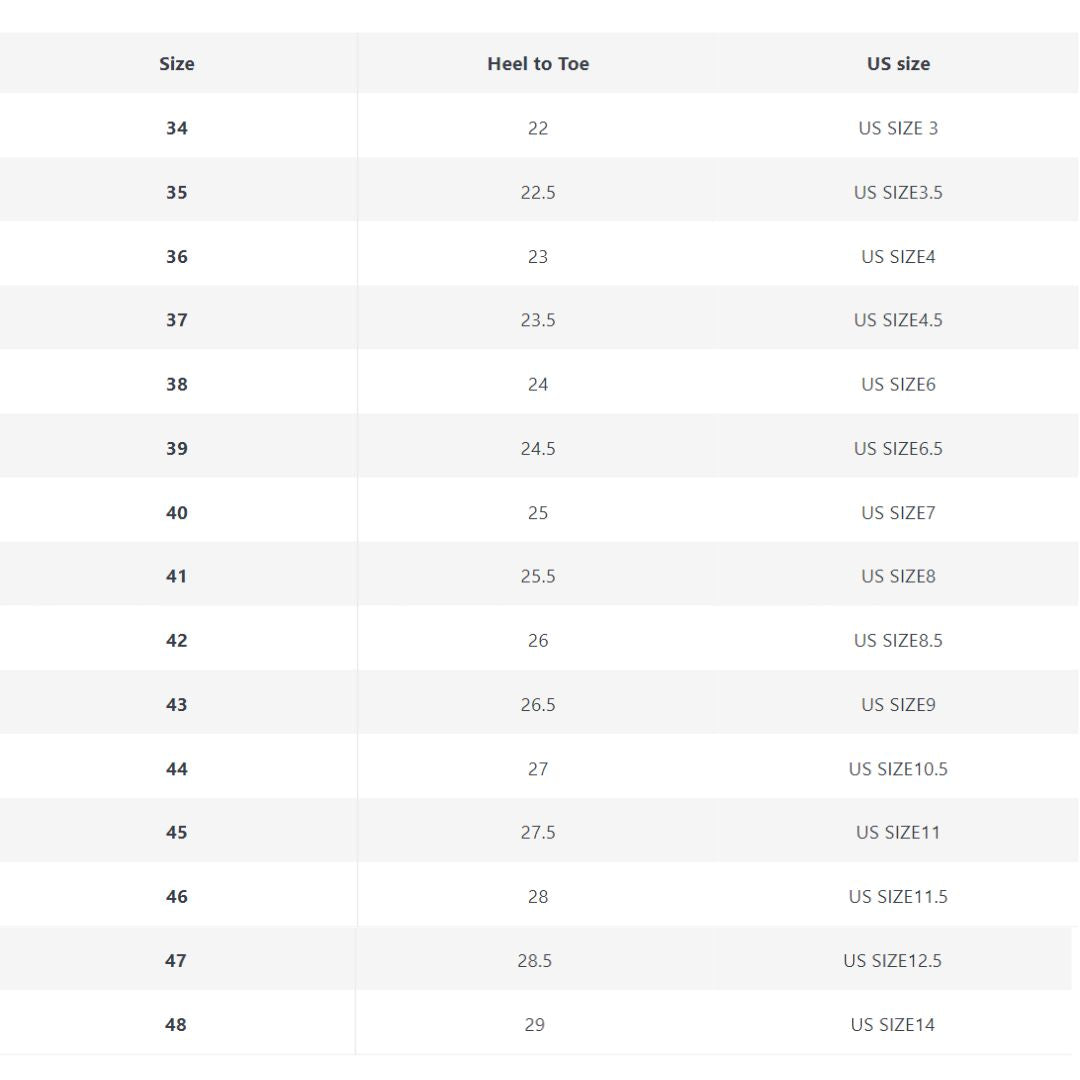Select the size 34 cell
Viewport: 1080px width, 1080px height.
[177, 128]
